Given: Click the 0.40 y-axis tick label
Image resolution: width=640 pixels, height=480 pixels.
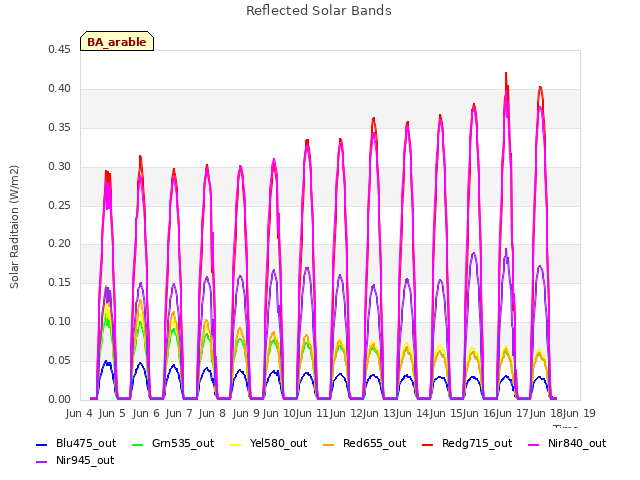Looking at the screenshot, I should 59,89.
